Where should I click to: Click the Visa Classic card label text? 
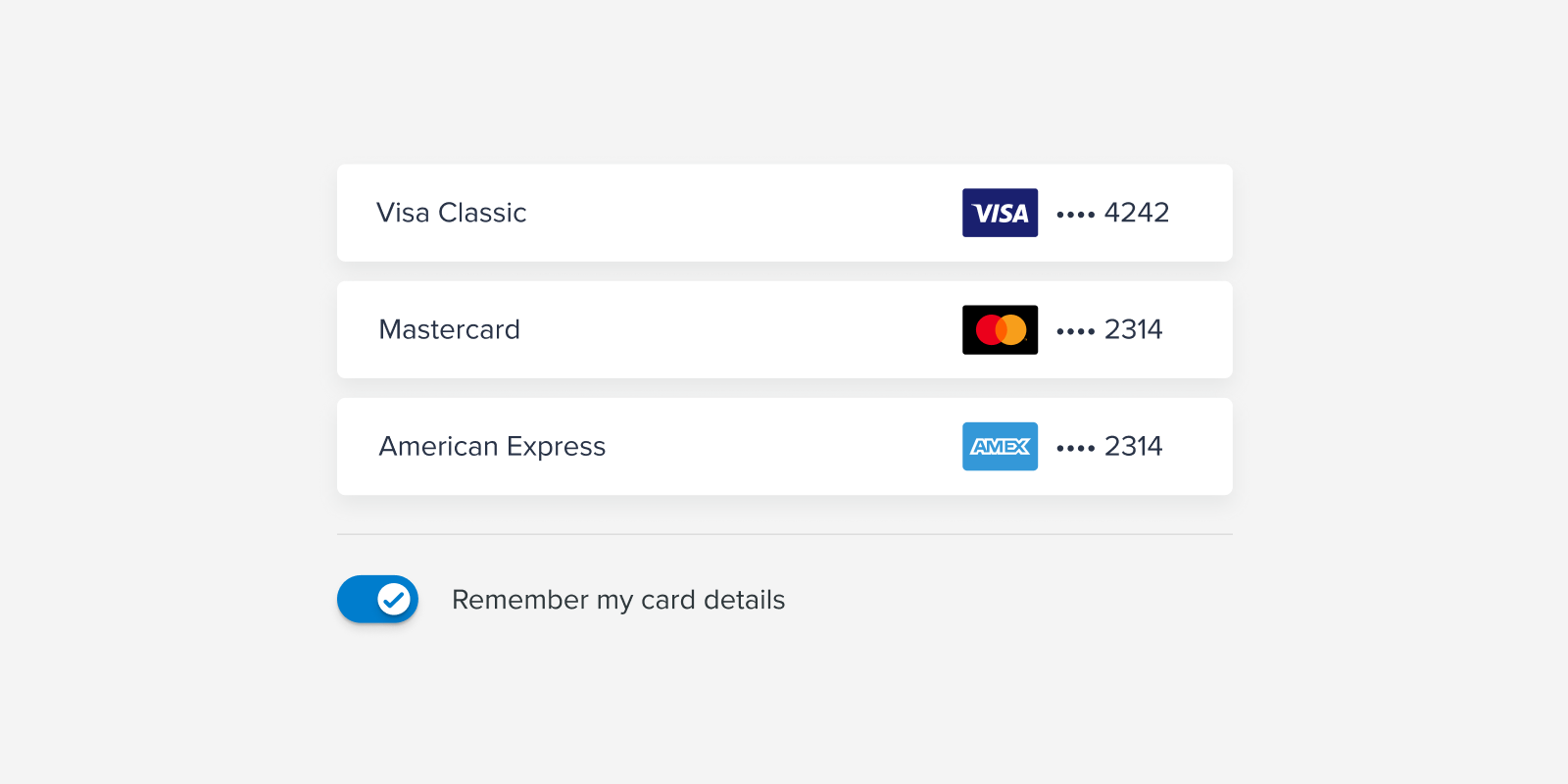tap(452, 213)
